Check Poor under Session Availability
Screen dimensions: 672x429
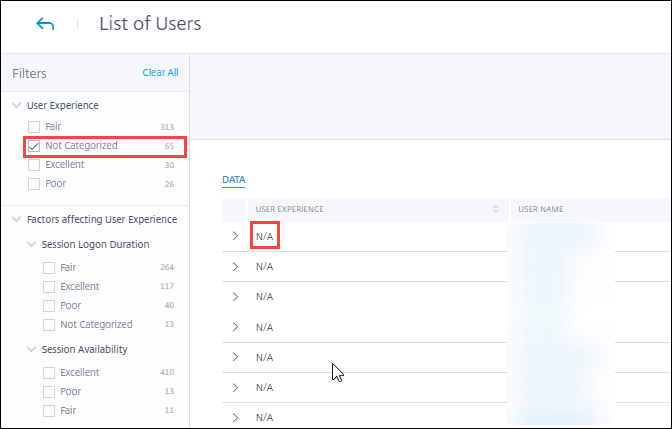click(49, 392)
